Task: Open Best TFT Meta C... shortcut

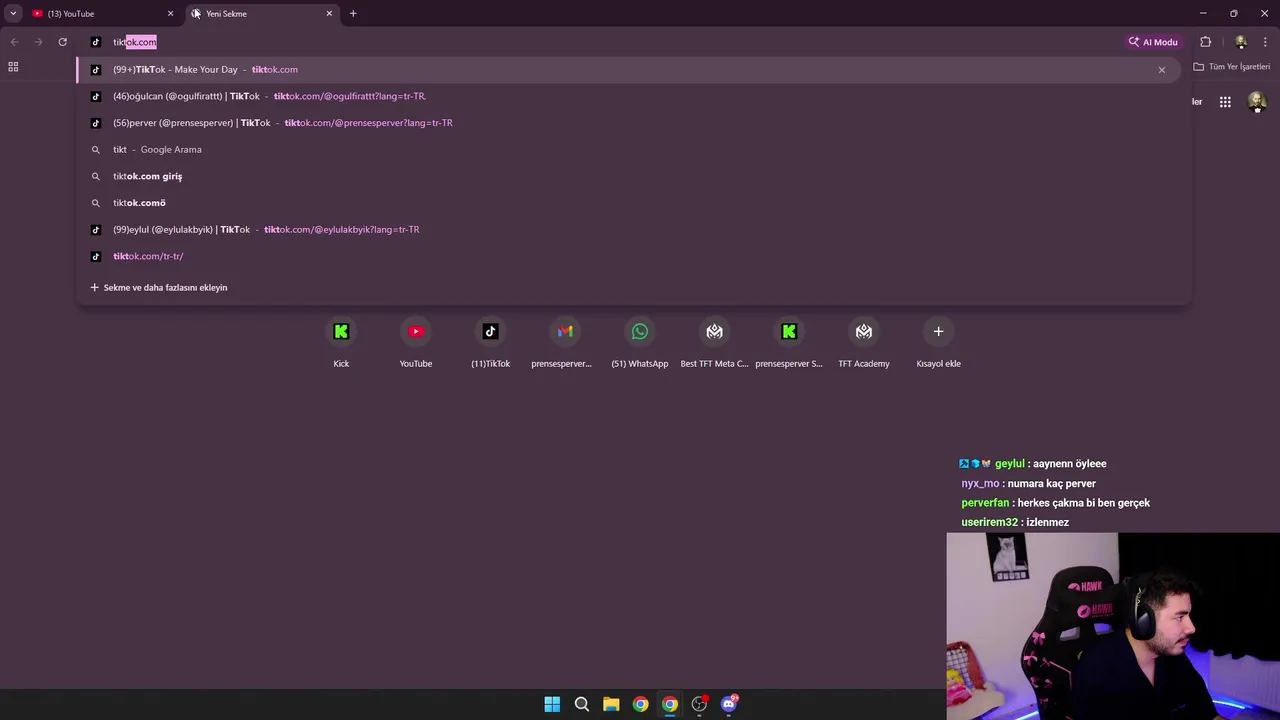Action: [x=714, y=343]
